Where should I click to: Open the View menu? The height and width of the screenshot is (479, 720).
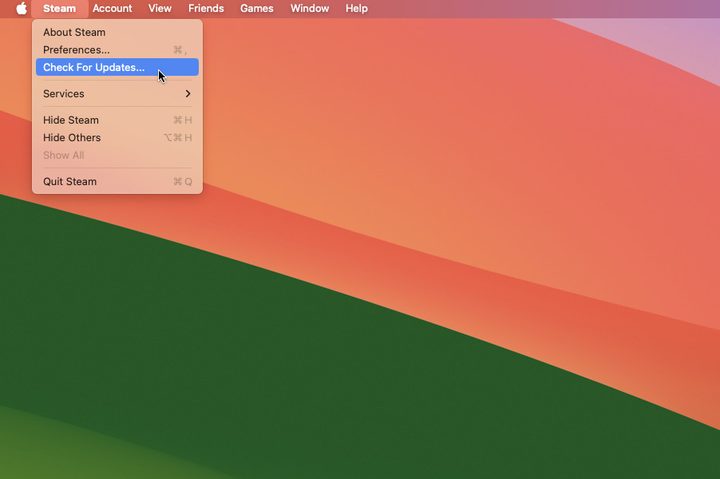[x=160, y=8]
